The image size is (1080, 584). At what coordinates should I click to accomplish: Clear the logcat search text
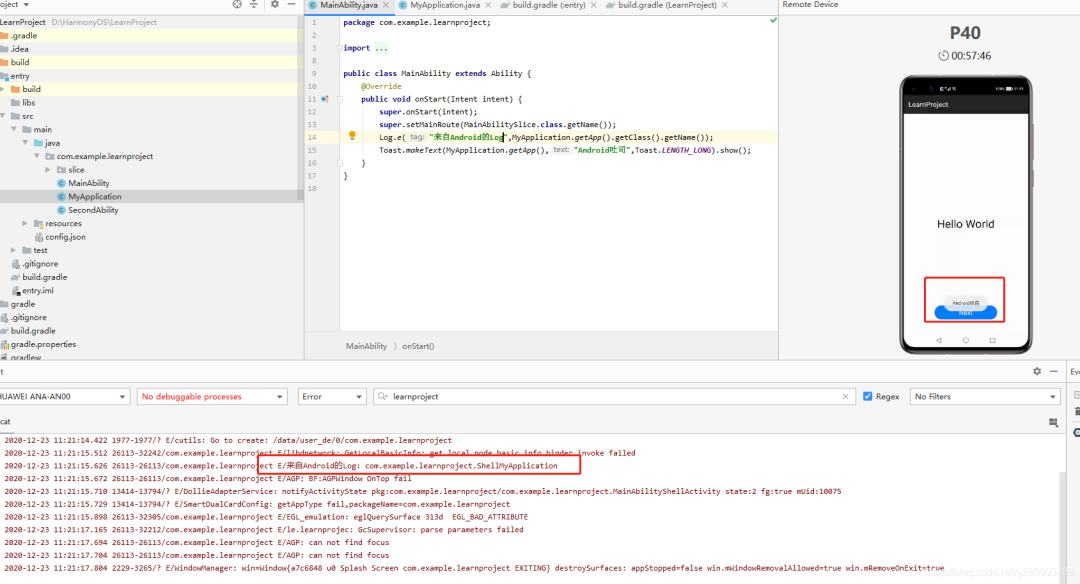pos(845,397)
